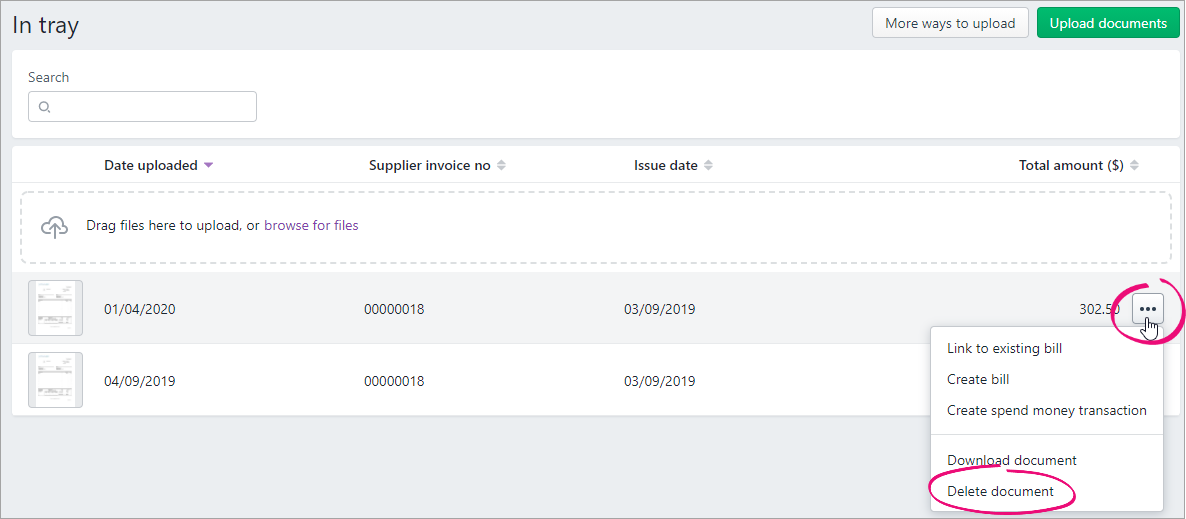The width and height of the screenshot is (1186, 519).
Task: Select Download document option
Action: (1012, 460)
